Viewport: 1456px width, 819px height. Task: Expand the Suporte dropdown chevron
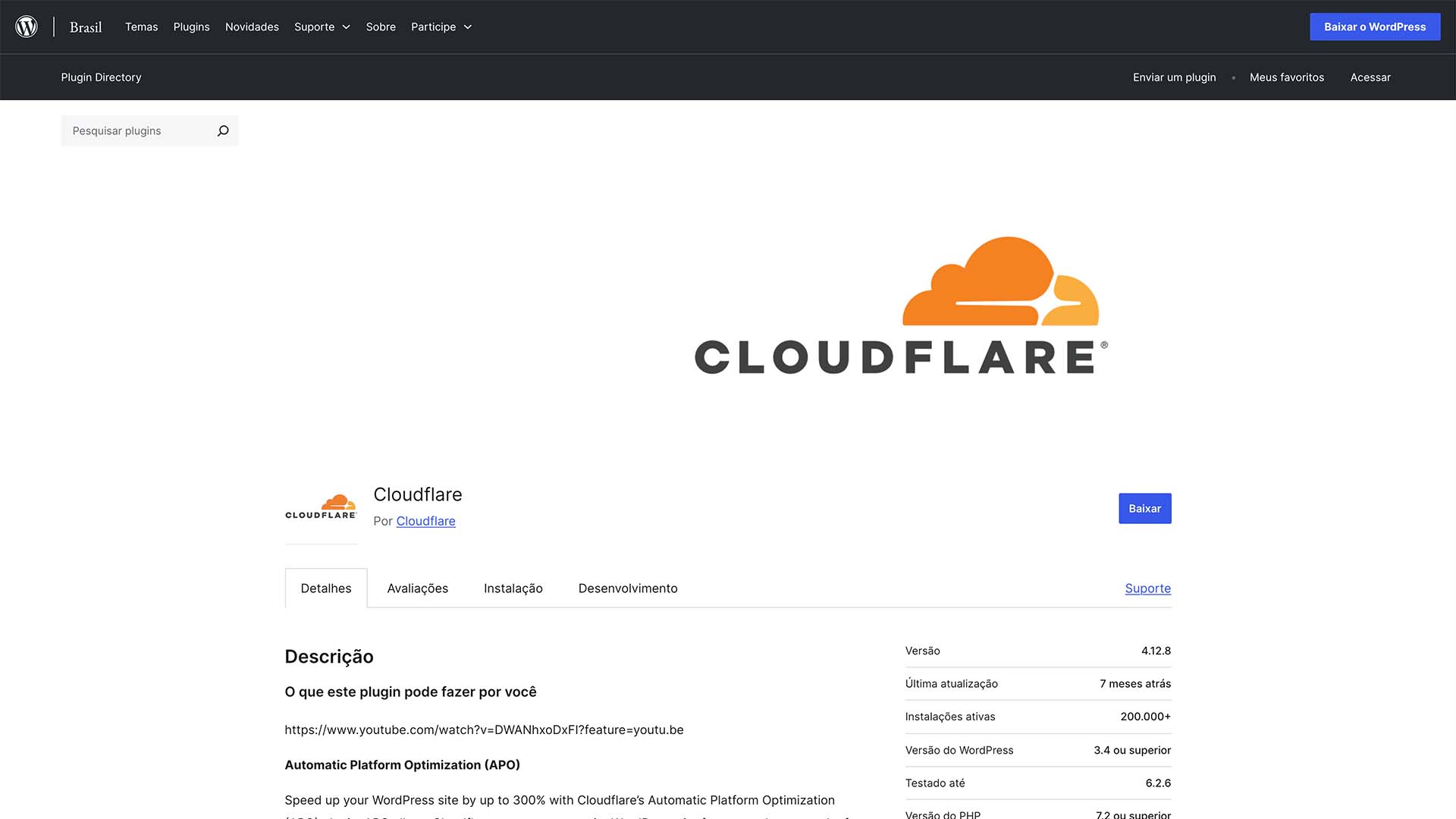tap(347, 27)
